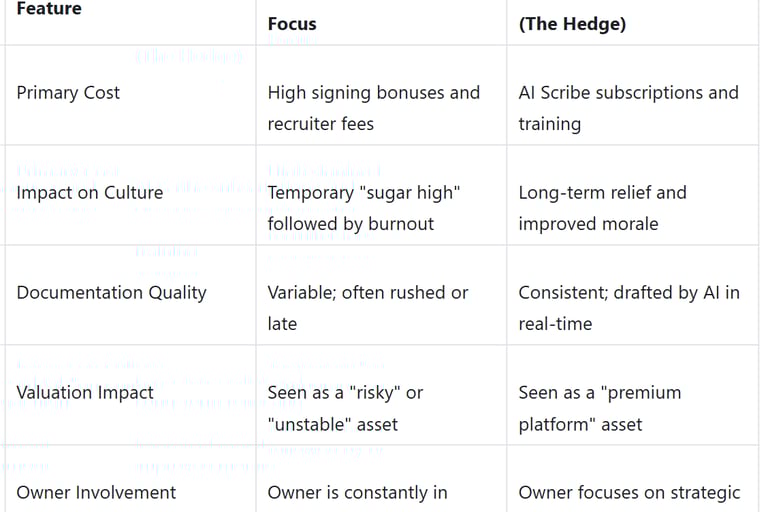
Task: Select the (The Hedge) column header
Action: click(572, 24)
